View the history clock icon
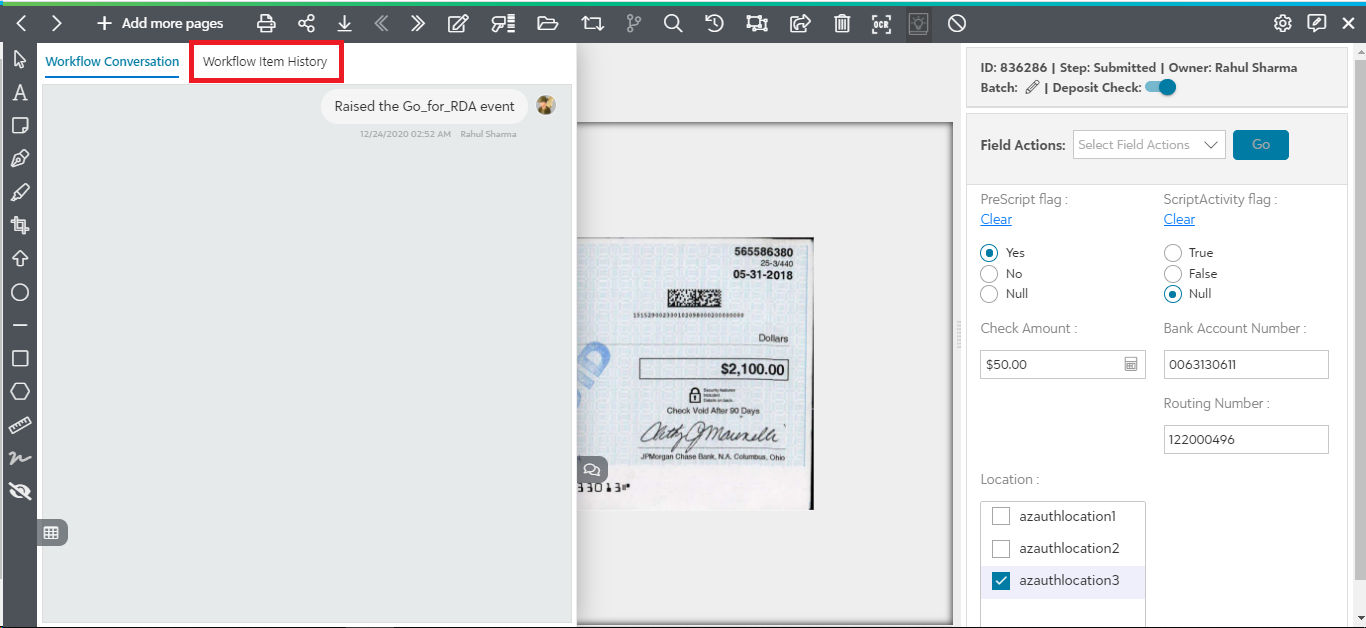The width and height of the screenshot is (1366, 628). pos(714,23)
